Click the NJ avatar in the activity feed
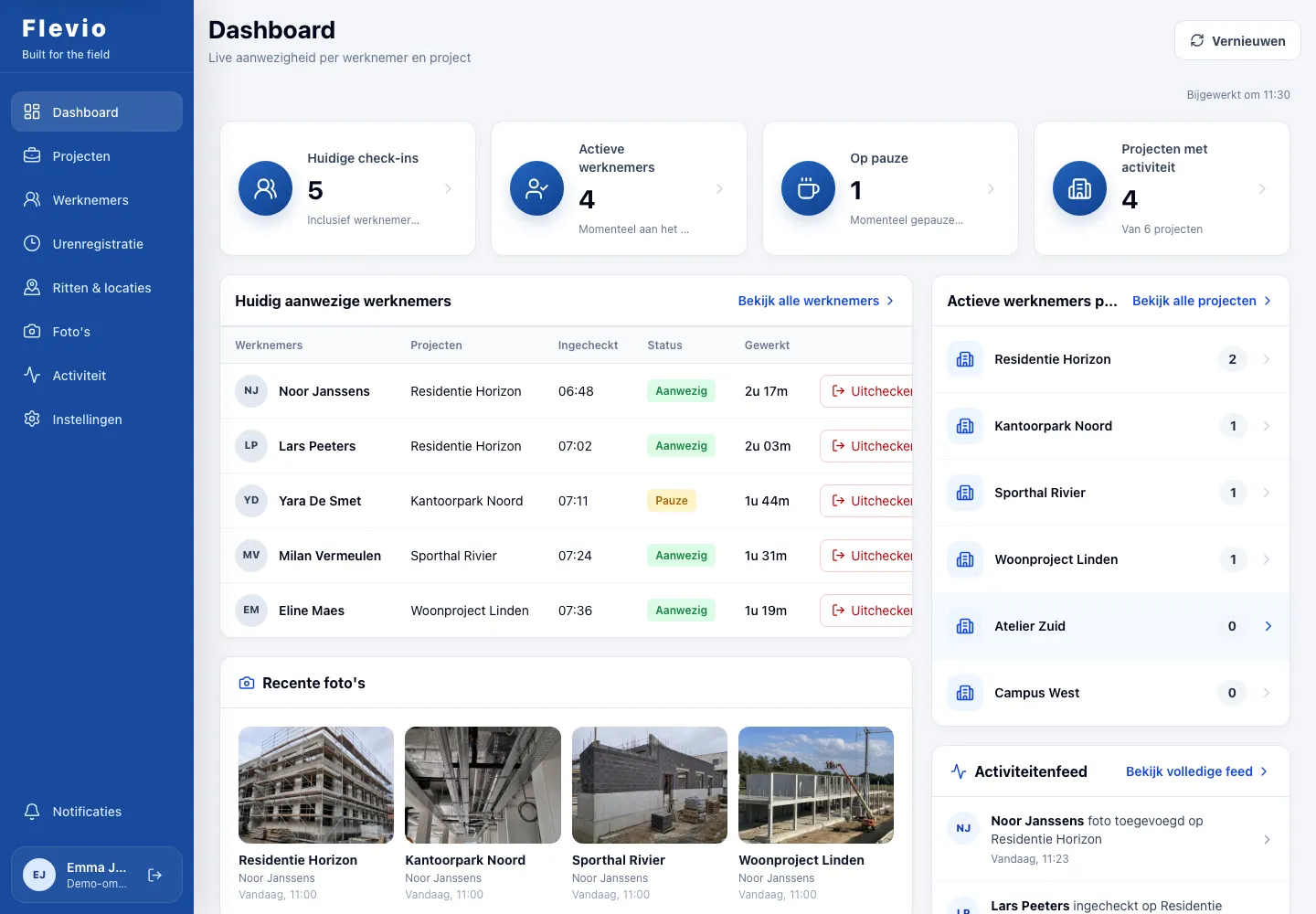 pos(963,828)
